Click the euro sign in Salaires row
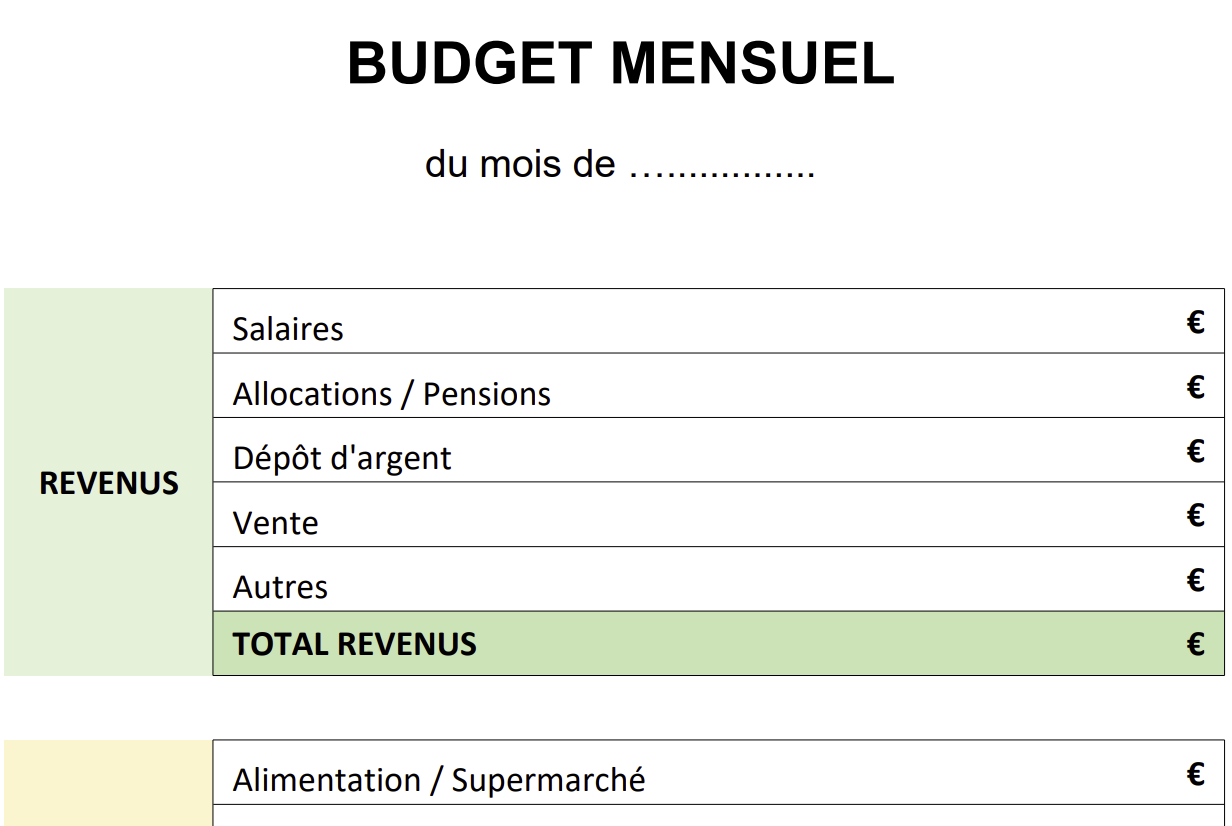 [x=1195, y=322]
